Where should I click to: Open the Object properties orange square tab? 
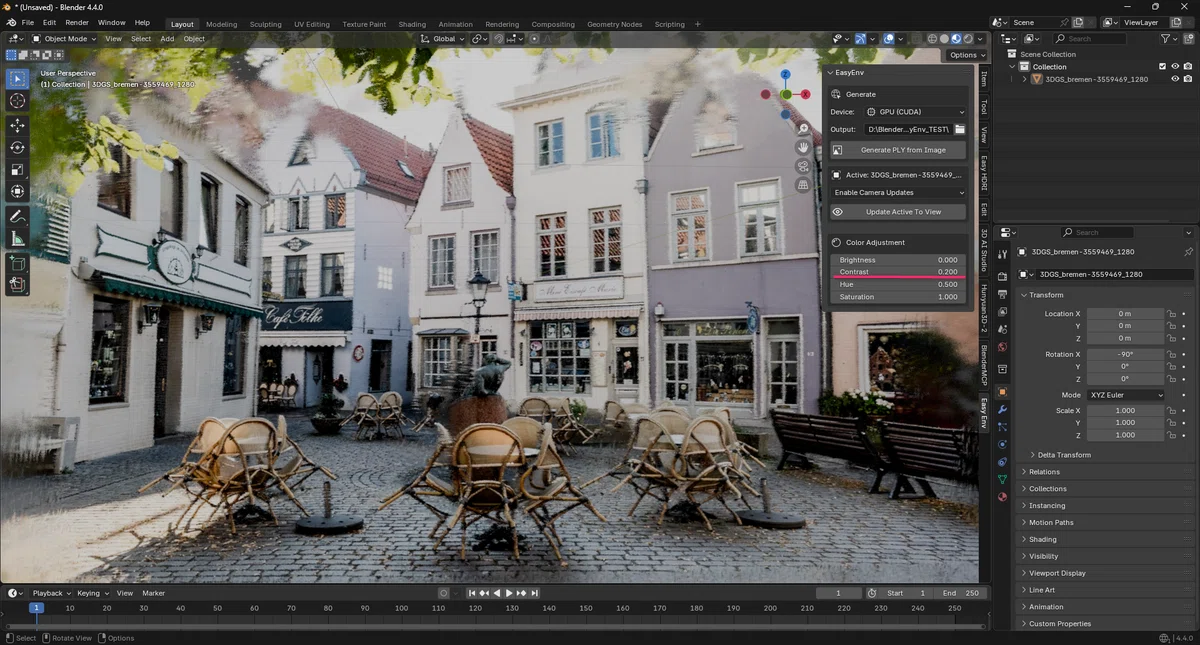1002,391
